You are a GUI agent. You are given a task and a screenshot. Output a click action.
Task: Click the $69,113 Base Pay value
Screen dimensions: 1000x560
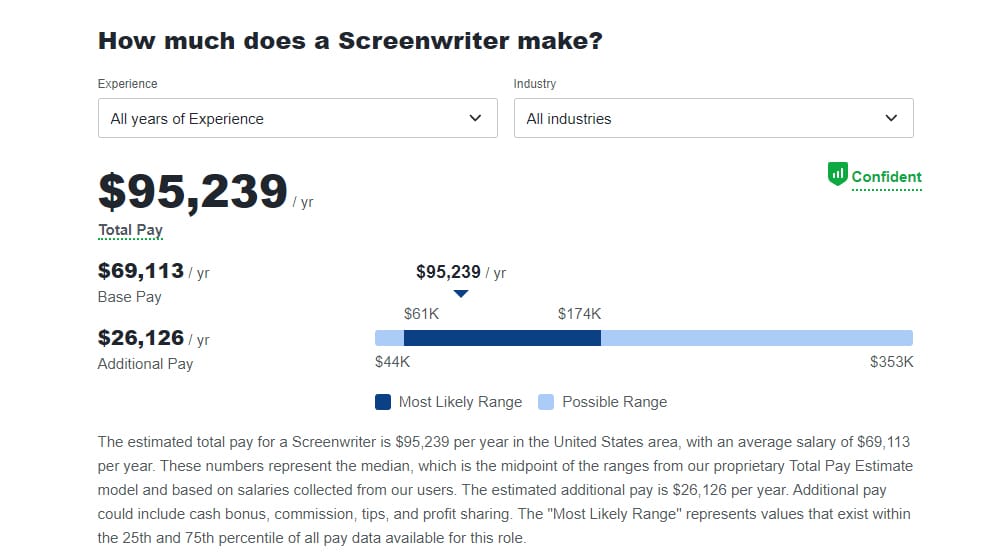click(x=141, y=271)
